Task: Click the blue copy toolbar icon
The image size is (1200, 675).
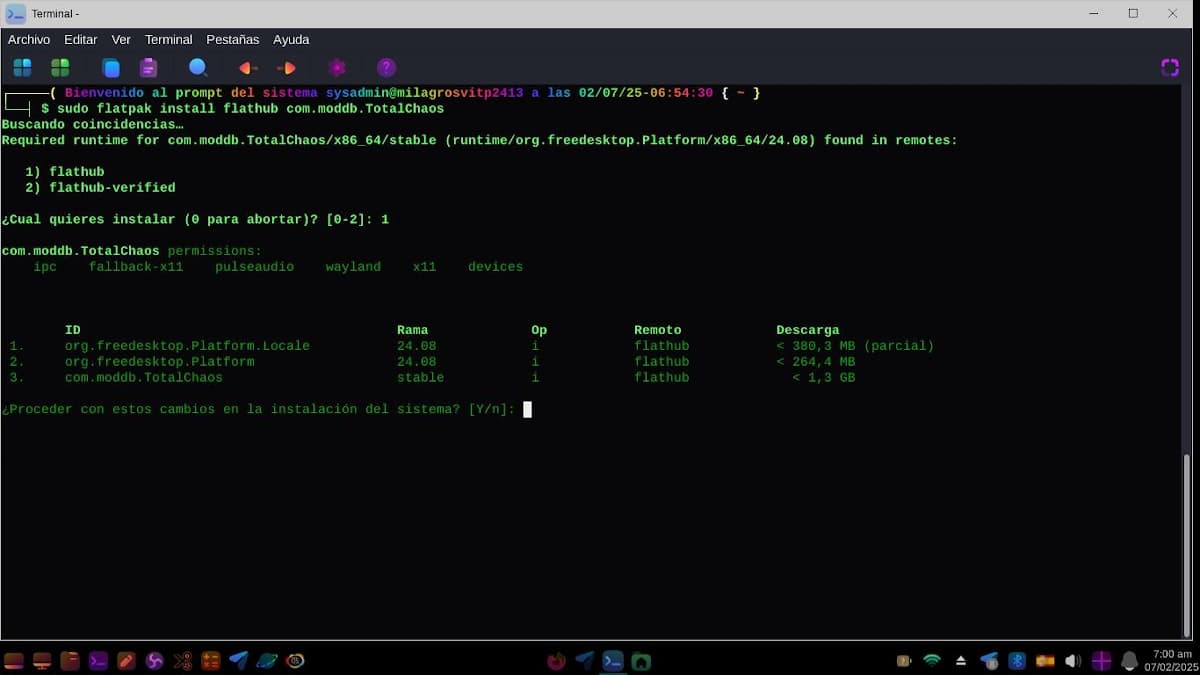Action: 111,68
